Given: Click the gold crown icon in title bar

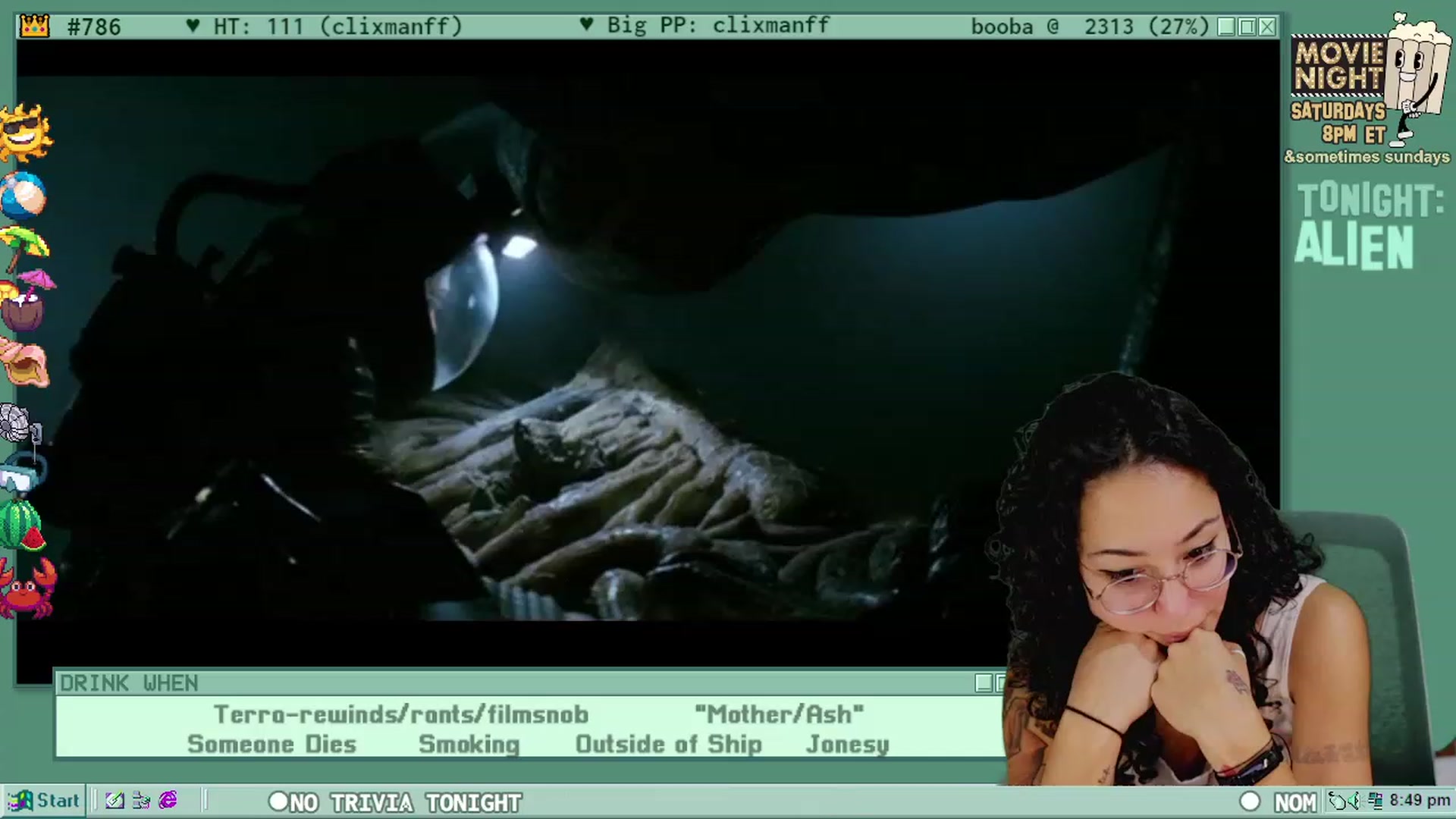Looking at the screenshot, I should pyautogui.click(x=35, y=26).
